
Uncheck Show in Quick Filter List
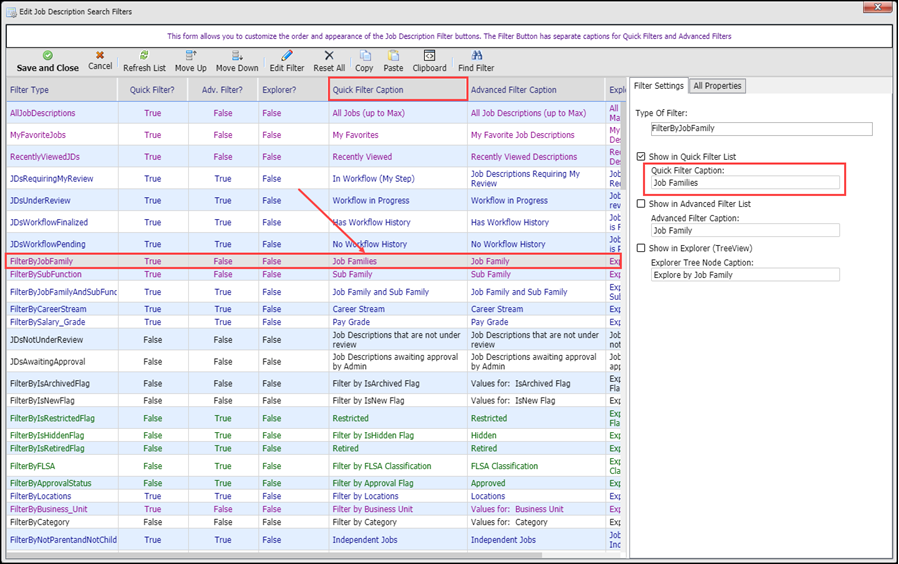(642, 157)
